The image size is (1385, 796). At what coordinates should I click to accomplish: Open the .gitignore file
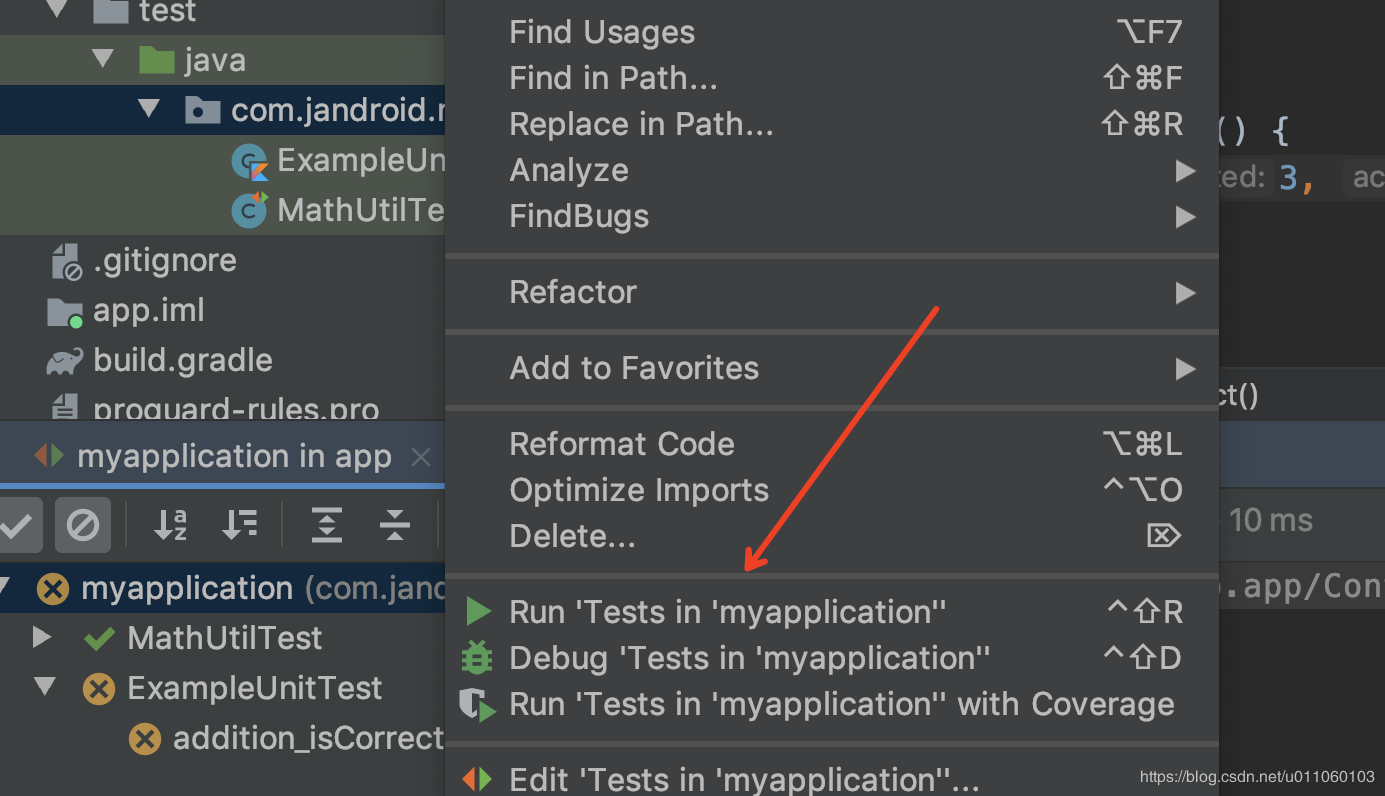point(165,260)
